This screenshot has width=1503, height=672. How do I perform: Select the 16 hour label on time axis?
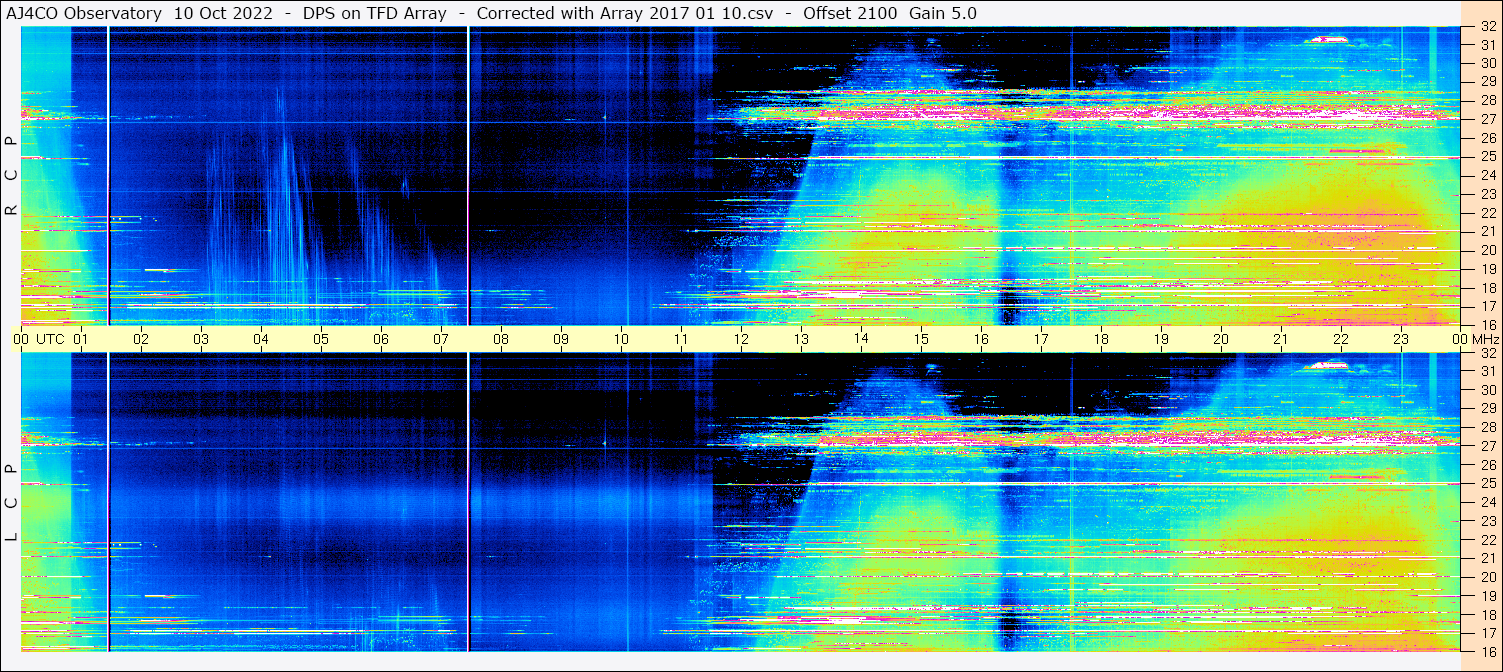pyautogui.click(x=981, y=339)
